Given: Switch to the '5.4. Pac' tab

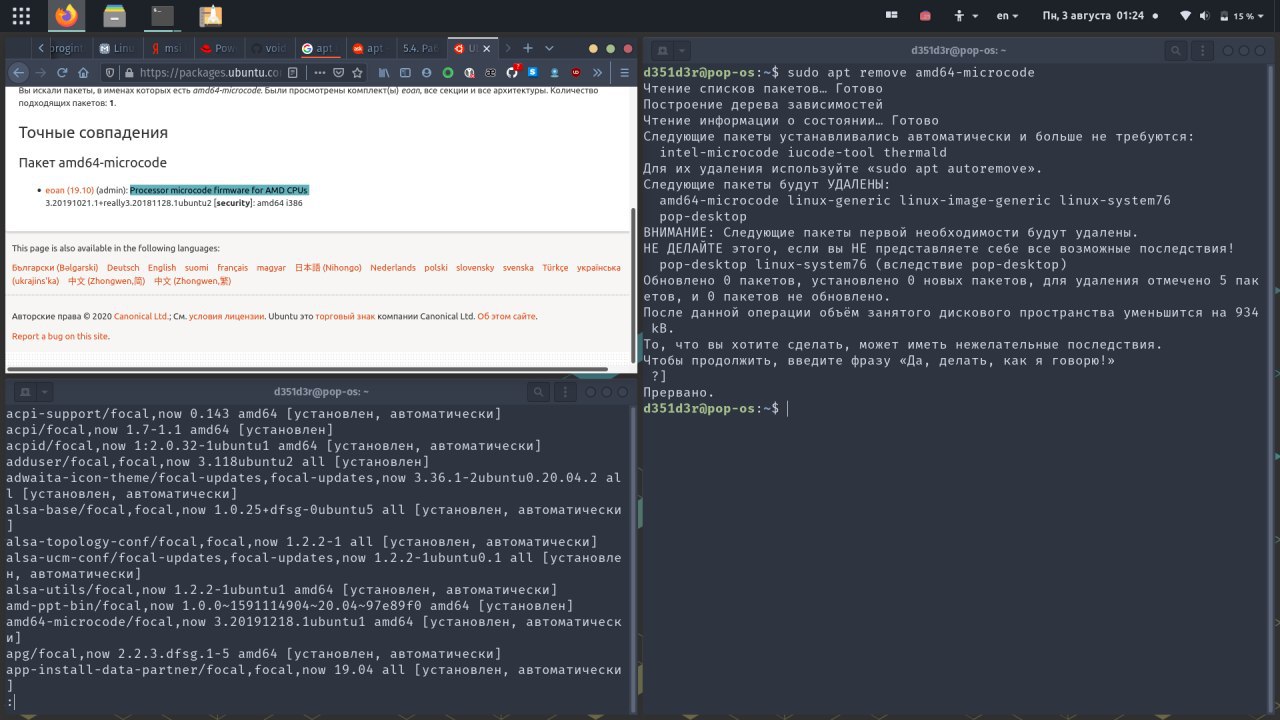Looking at the screenshot, I should tap(421, 48).
